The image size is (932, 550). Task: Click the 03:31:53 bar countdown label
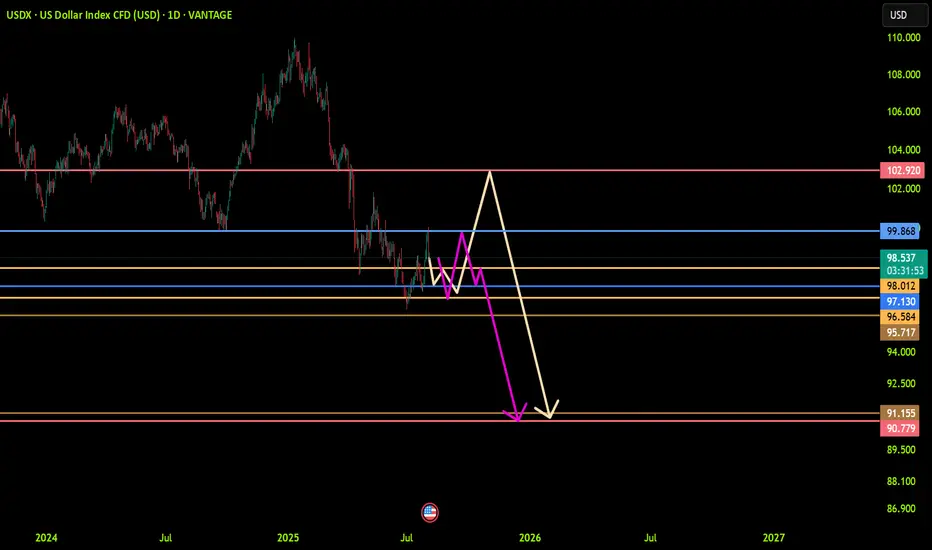[905, 271]
